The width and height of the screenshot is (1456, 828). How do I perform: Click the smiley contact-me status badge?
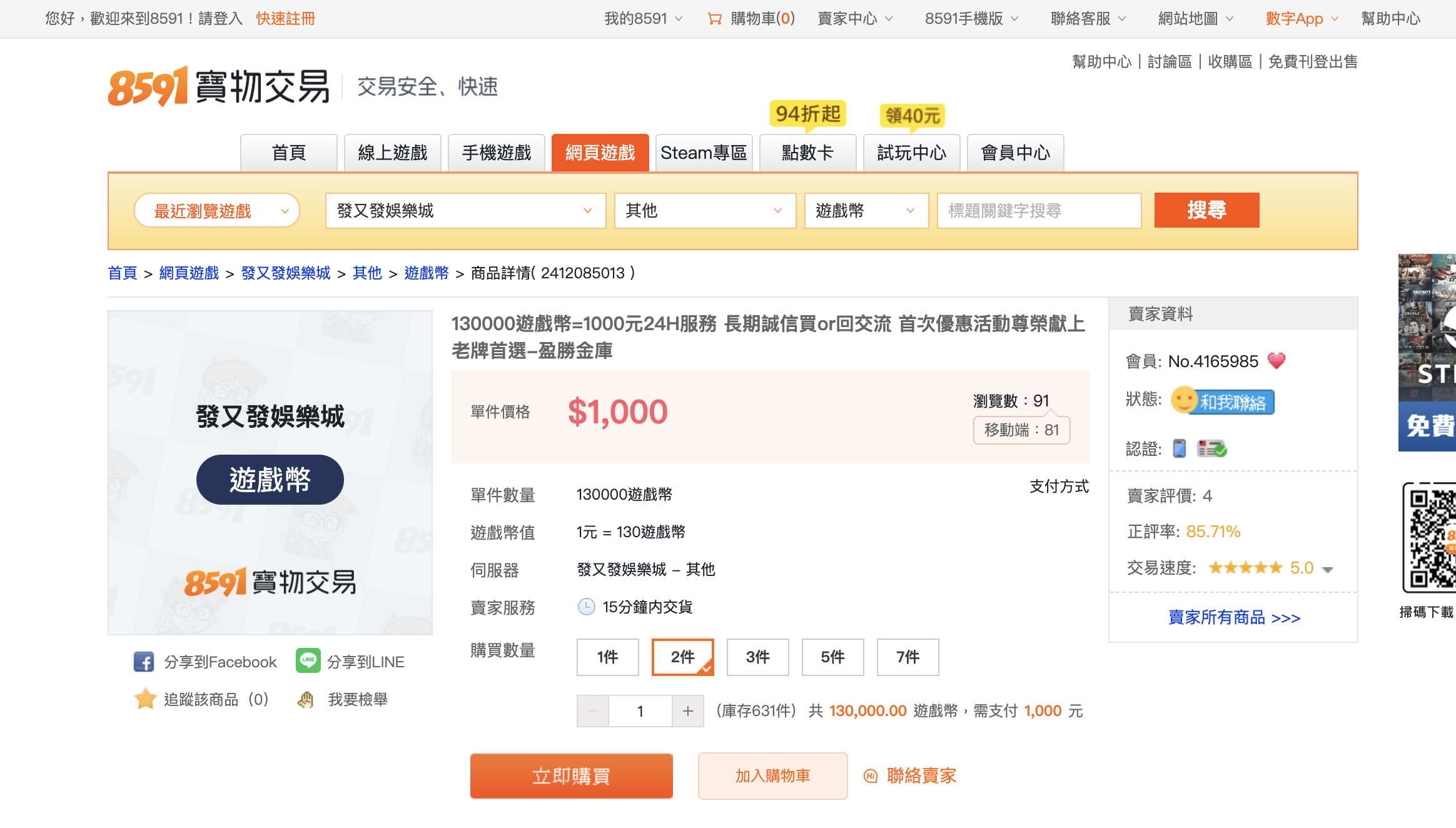pyautogui.click(x=1223, y=401)
